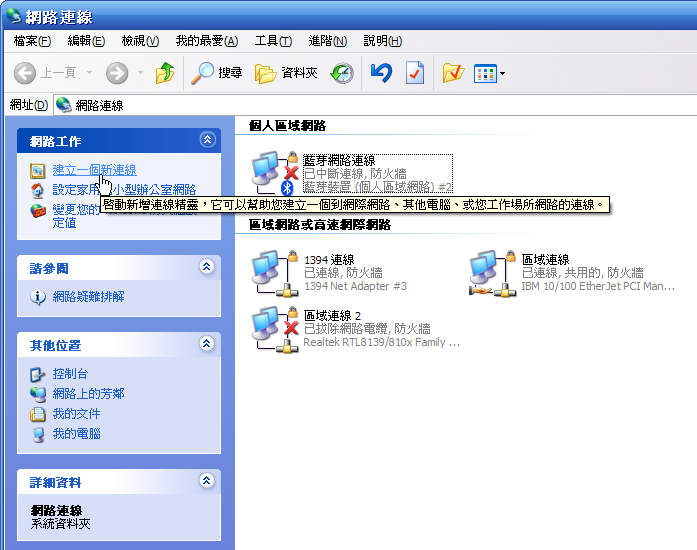Click the IBM 10/100 EtherJet adapter text
697x550 pixels.
click(598, 286)
